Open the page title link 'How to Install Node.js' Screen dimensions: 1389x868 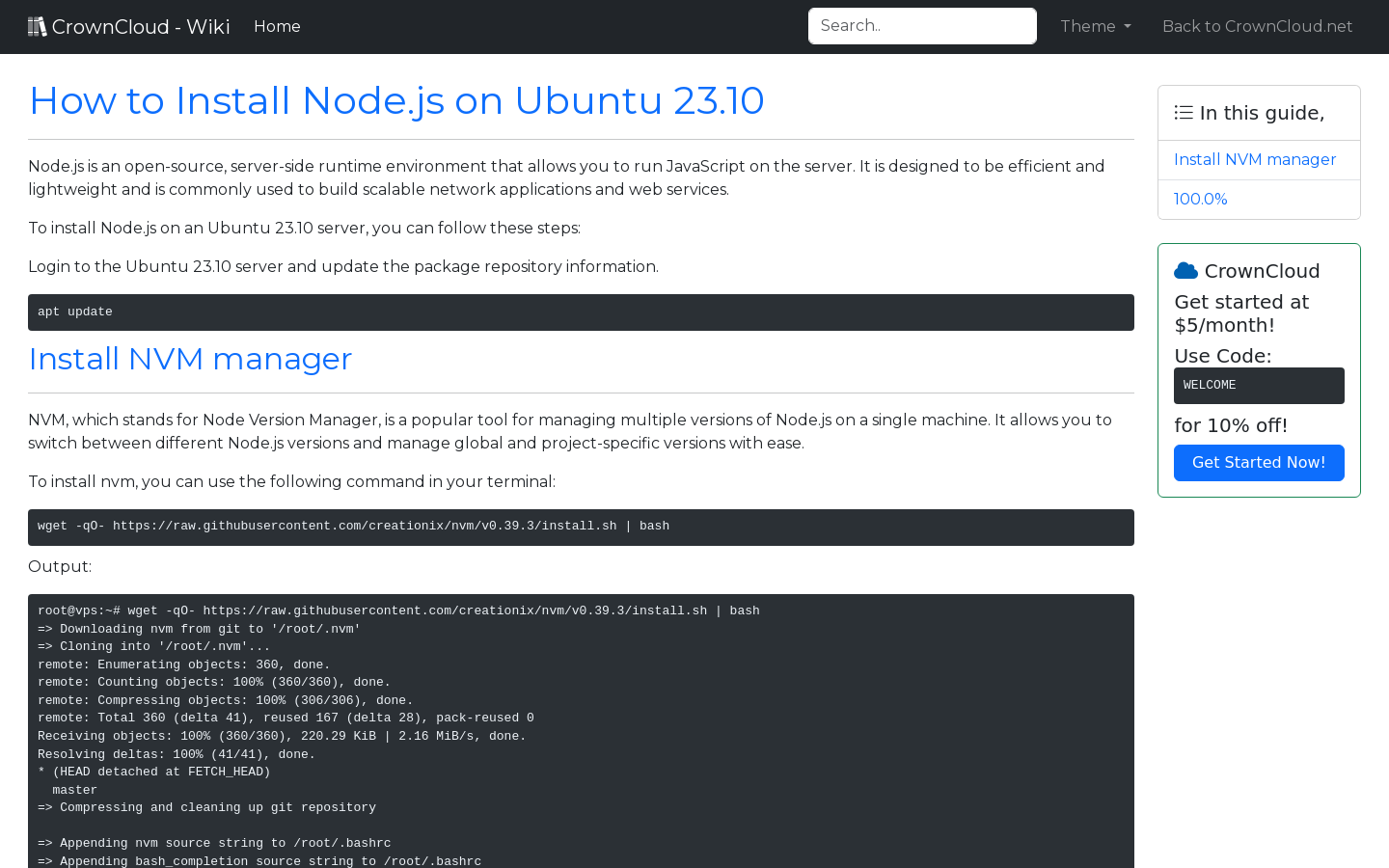[x=396, y=100]
